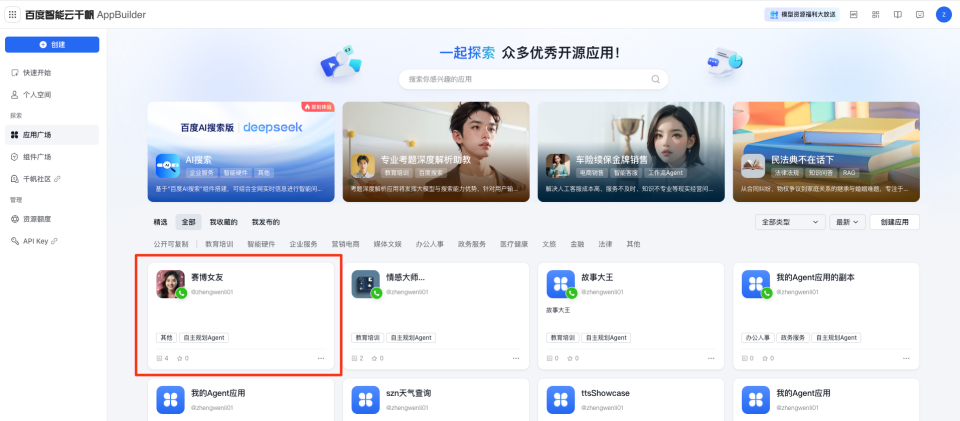Click the szn天气查询 app icon

[366, 400]
